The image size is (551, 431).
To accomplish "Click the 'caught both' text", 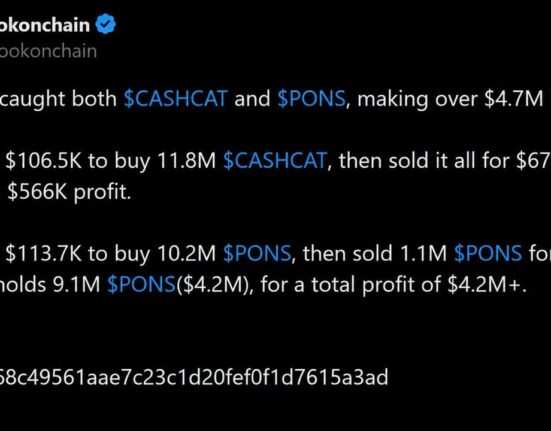I will click(x=59, y=99).
